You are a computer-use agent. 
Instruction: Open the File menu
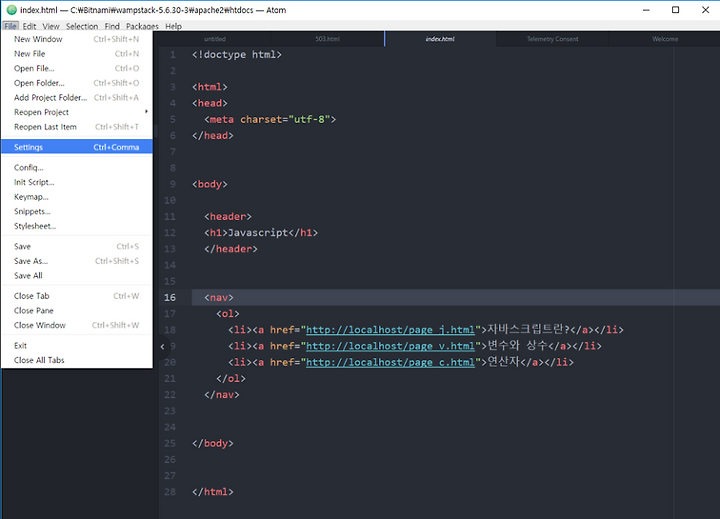point(11,26)
